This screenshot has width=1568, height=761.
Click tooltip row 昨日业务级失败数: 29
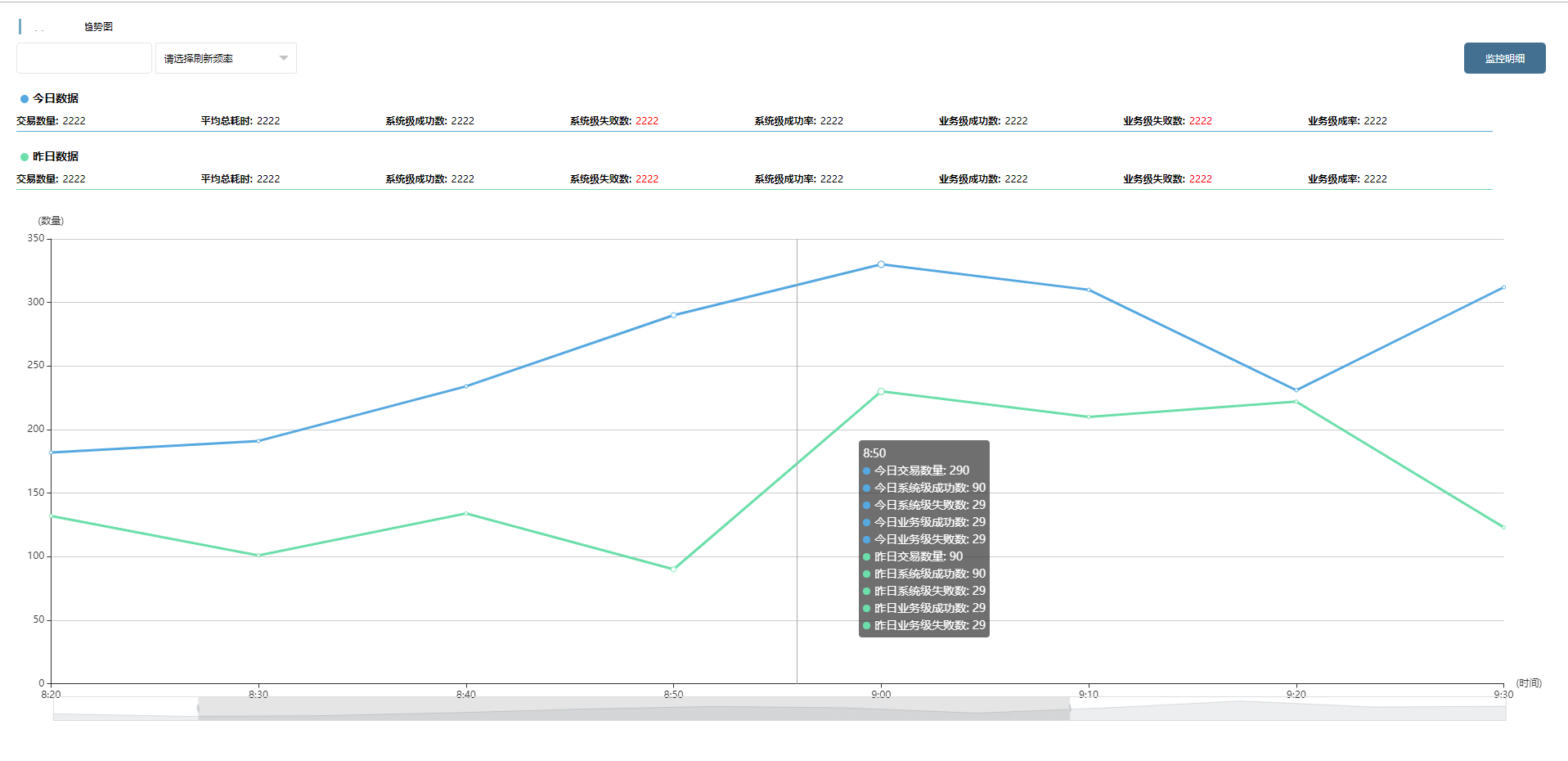coord(924,625)
